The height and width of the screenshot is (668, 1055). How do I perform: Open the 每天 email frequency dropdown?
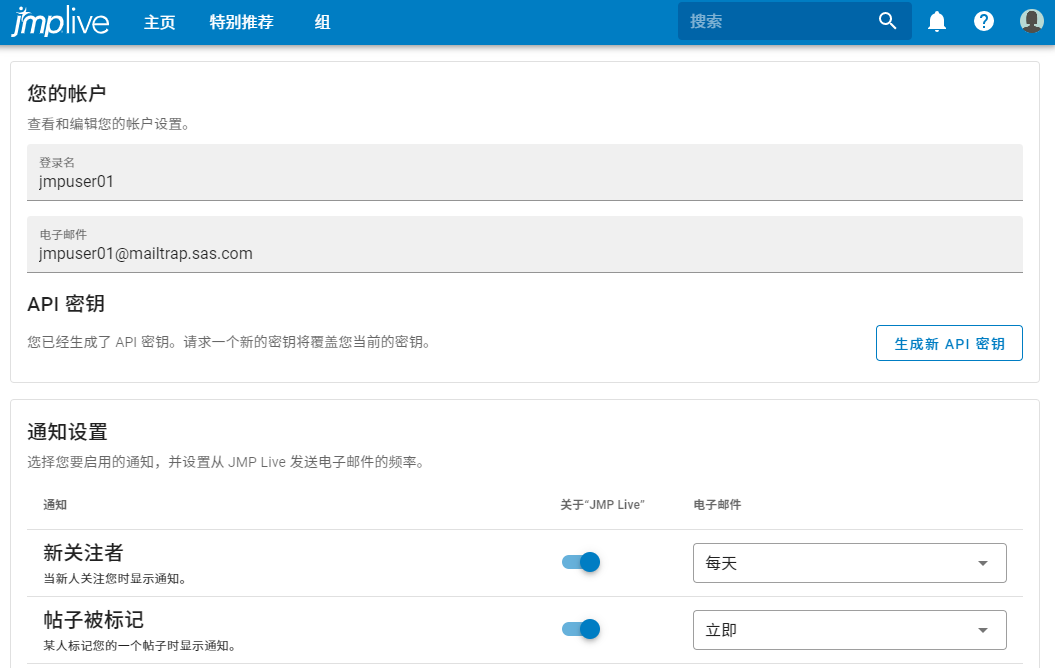[849, 562]
